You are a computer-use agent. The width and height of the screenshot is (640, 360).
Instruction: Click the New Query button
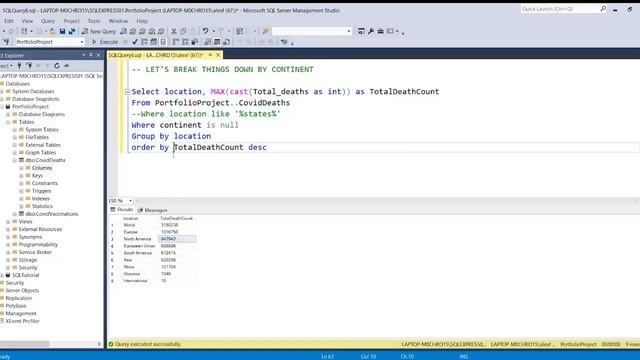99,31
